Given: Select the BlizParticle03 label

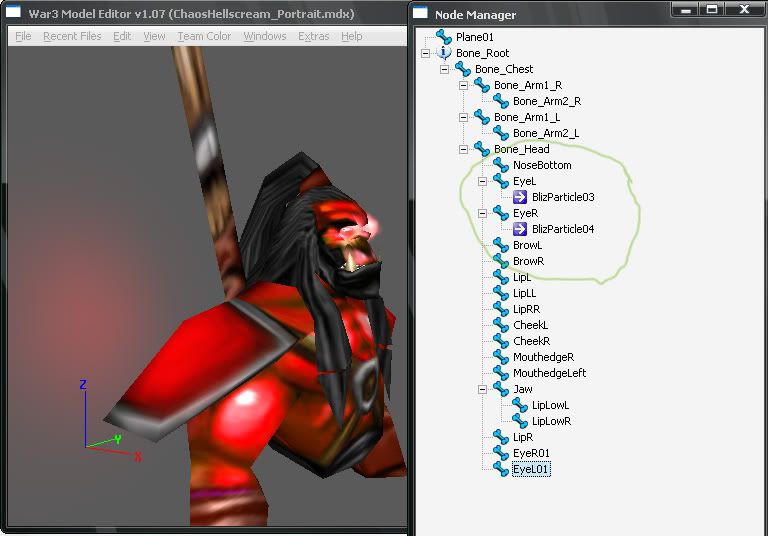Looking at the screenshot, I should [x=563, y=197].
